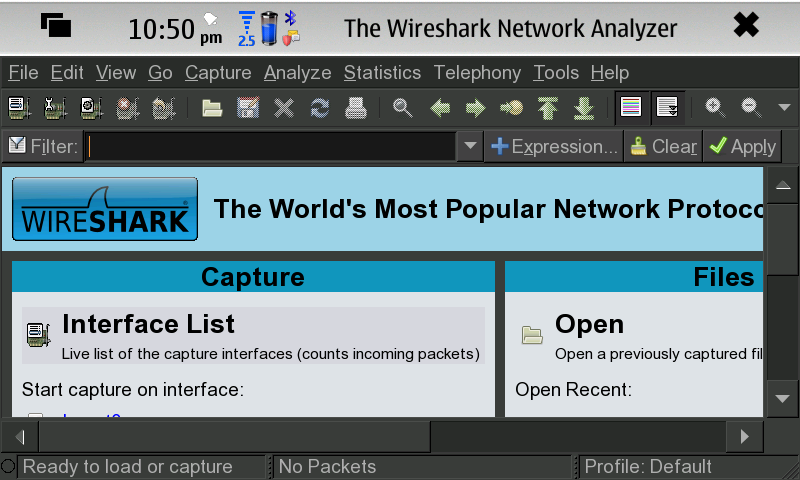Screen dimensions: 800x480
Task: Click the horizontal scrollbar right arrow
Action: 745,437
